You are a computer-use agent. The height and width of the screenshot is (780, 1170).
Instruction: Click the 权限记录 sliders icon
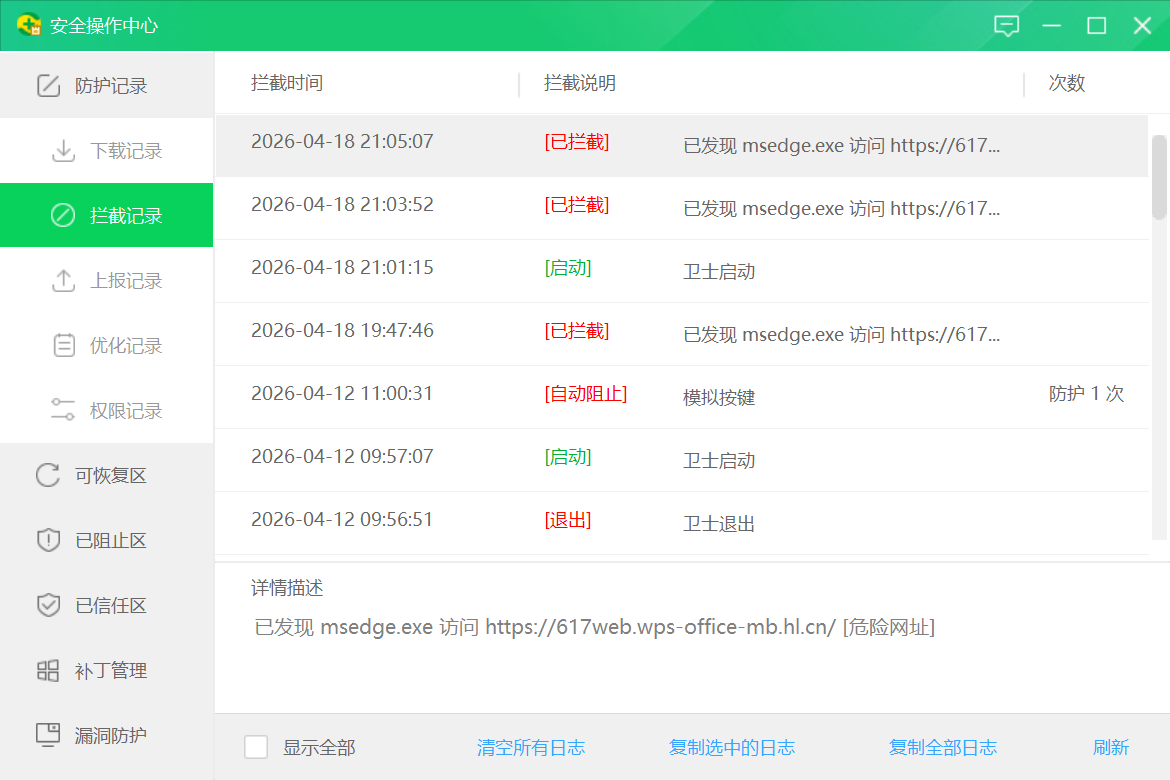(63, 410)
